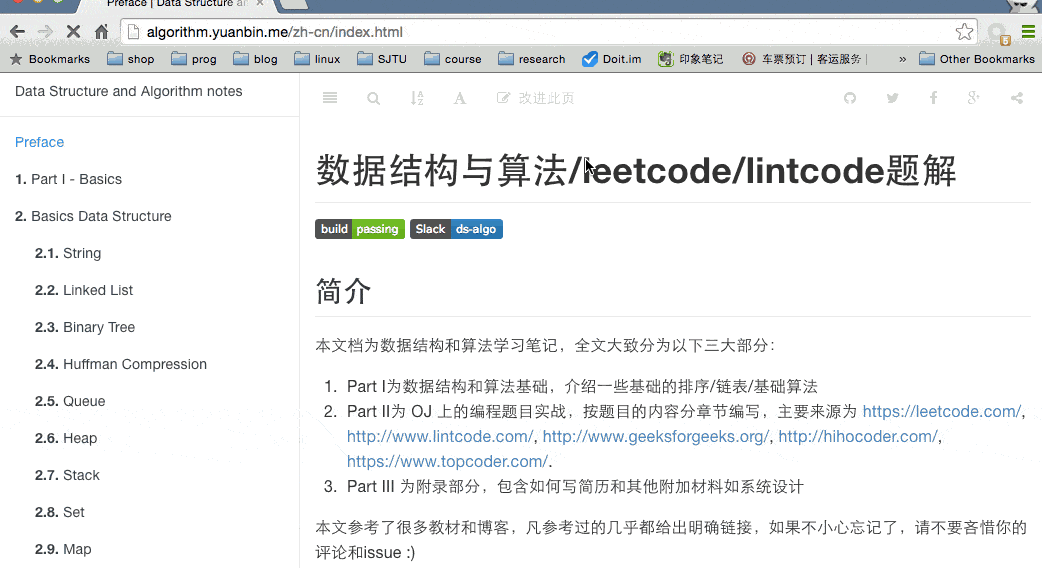Open the course bookmarks folder
This screenshot has width=1042, height=568.
tap(453, 59)
